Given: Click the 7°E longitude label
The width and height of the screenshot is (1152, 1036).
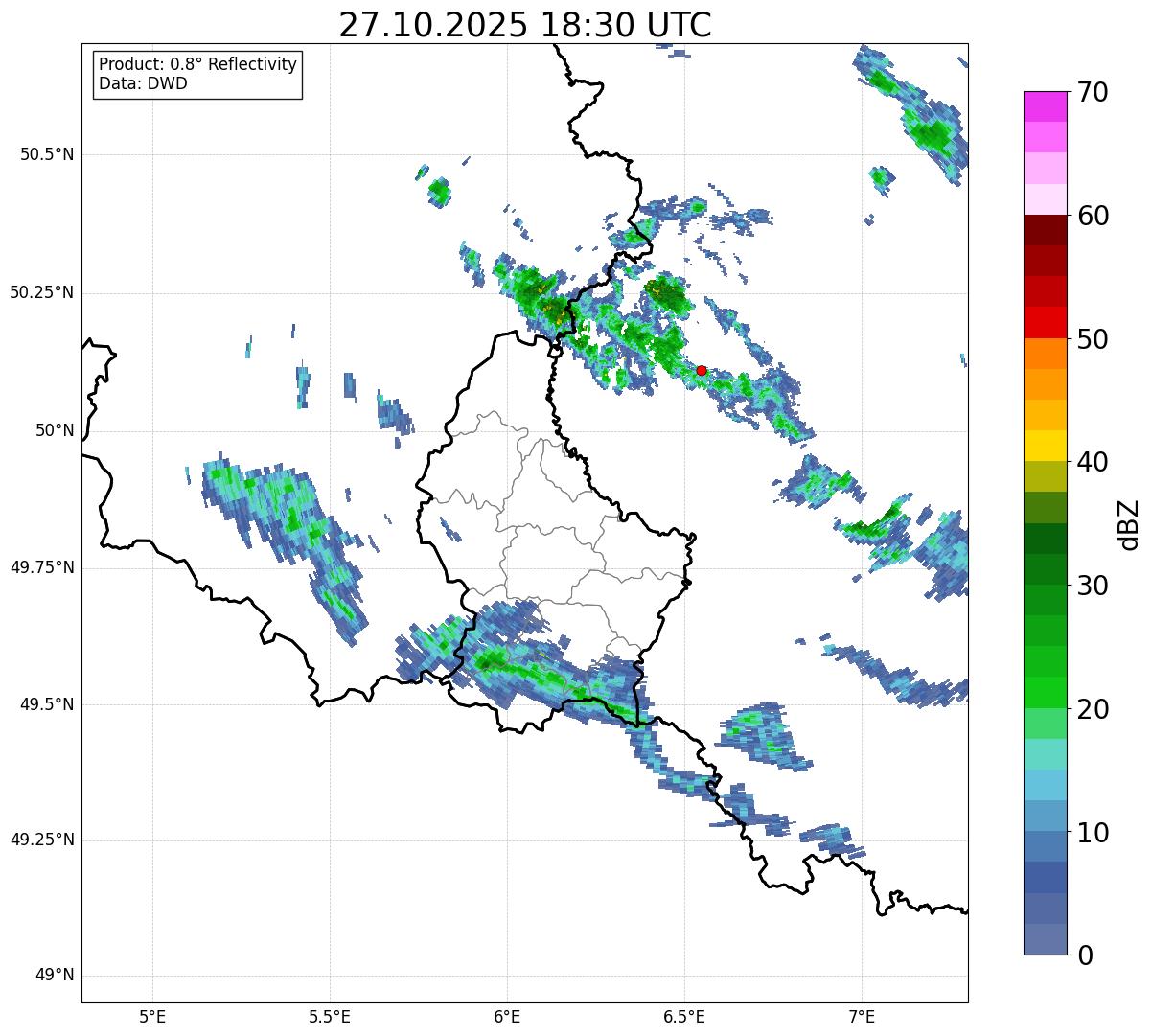Looking at the screenshot, I should [862, 1017].
